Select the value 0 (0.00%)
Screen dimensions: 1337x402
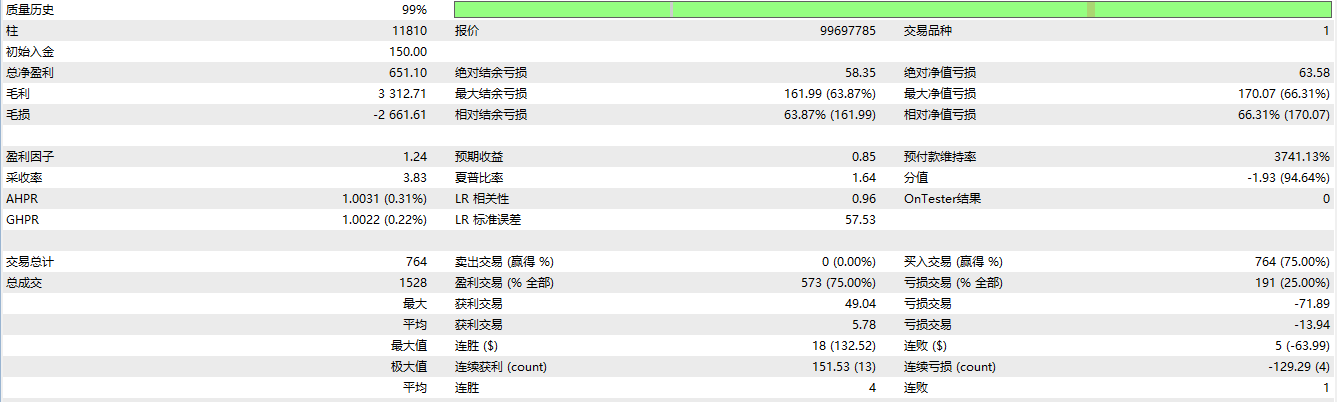[849, 262]
